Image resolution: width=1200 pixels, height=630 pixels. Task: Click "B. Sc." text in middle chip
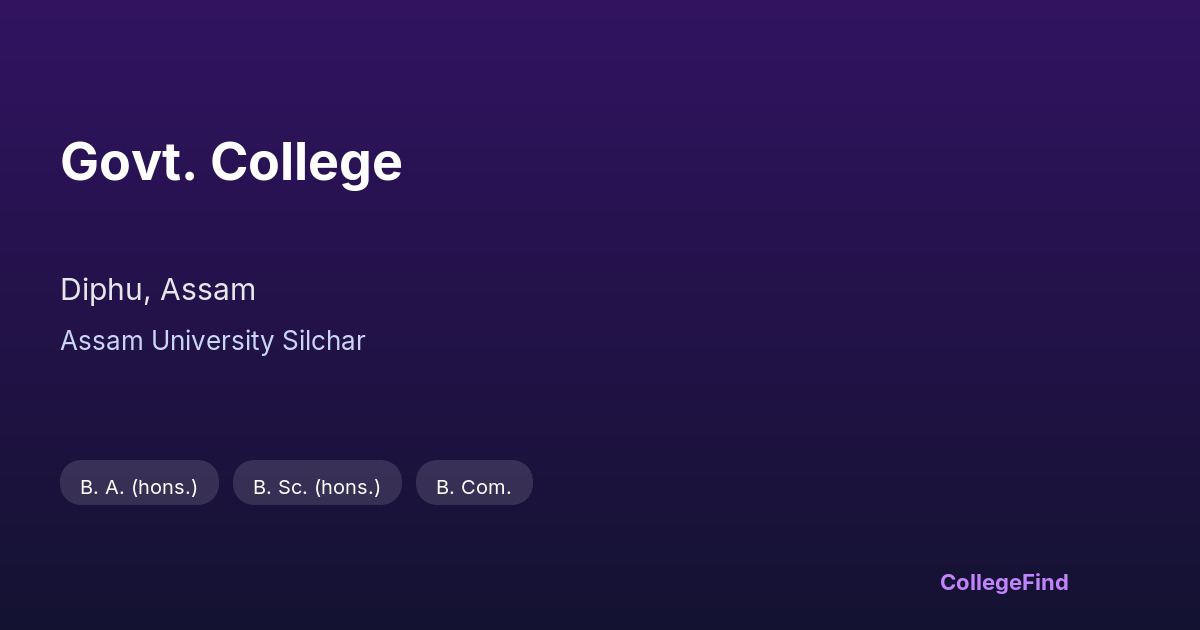click(x=280, y=488)
